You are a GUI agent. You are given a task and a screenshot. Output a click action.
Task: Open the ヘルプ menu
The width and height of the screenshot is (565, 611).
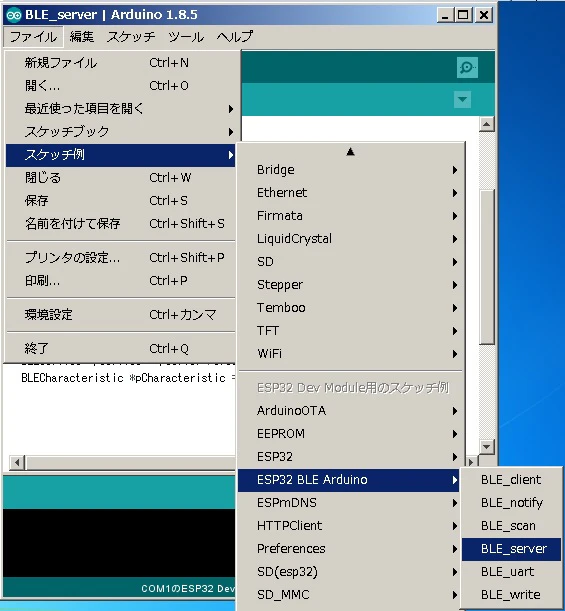(235, 37)
